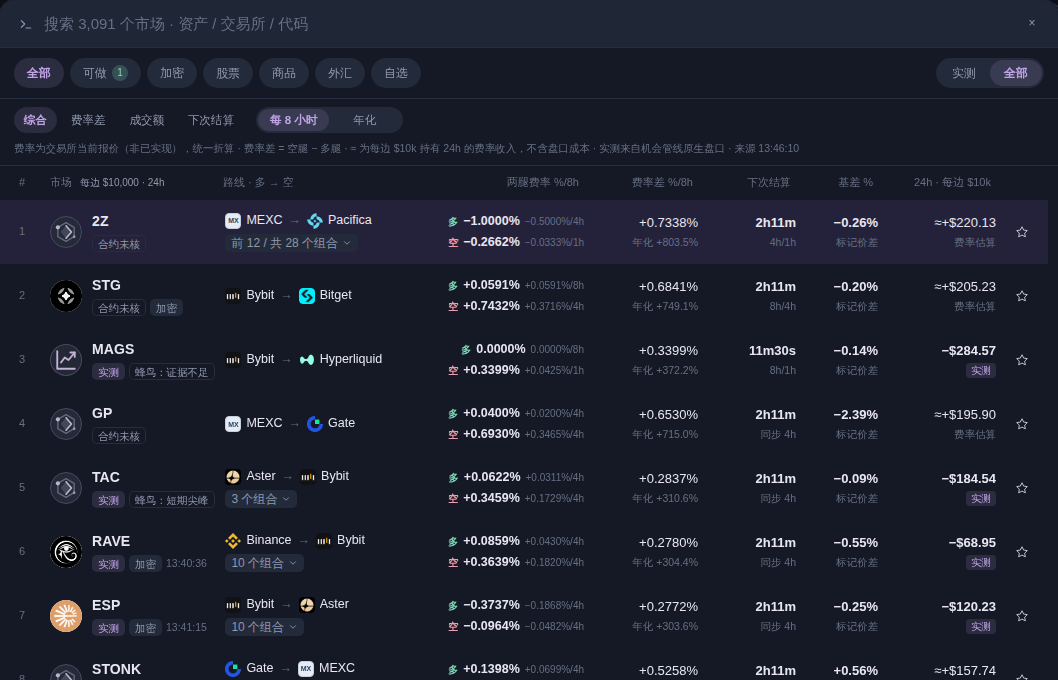Click the Bitget exchange icon in STG row
The width and height of the screenshot is (1058, 680).
click(x=306, y=295)
